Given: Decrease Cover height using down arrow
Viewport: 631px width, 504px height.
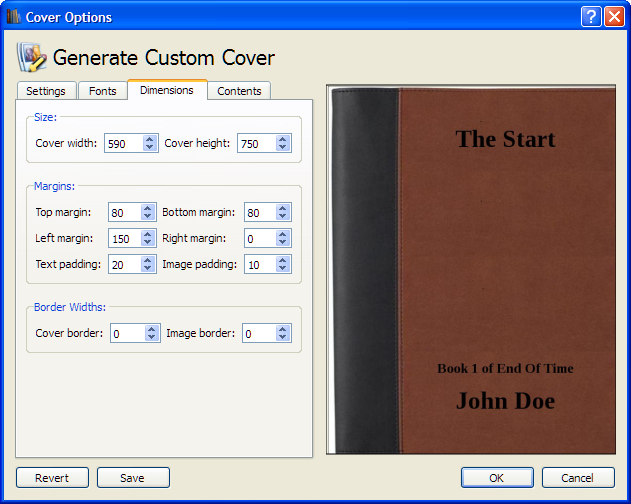Looking at the screenshot, I should tap(283, 148).
